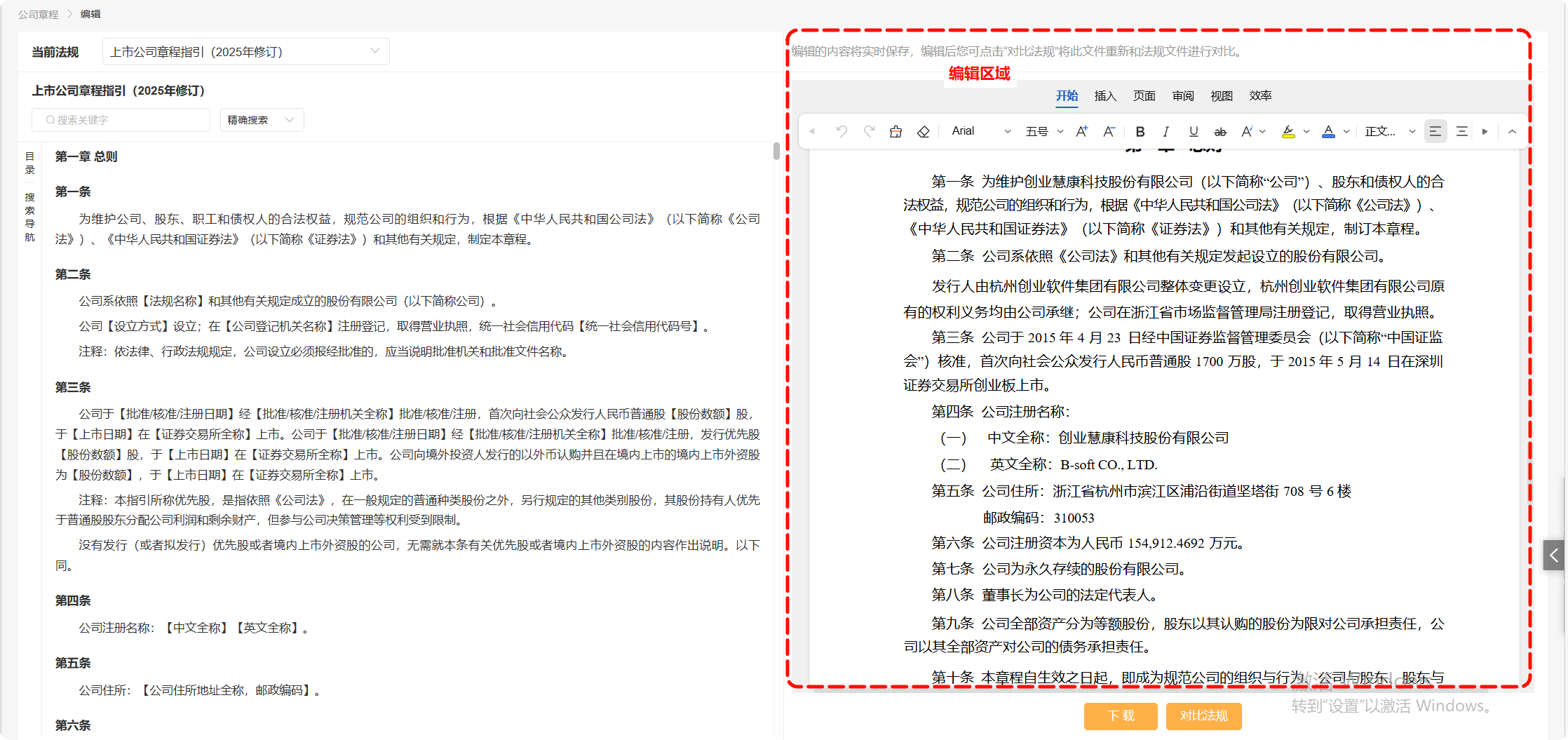The image size is (1568, 740).
Task: Apply the yellow text highlight color
Action: (x=1288, y=131)
